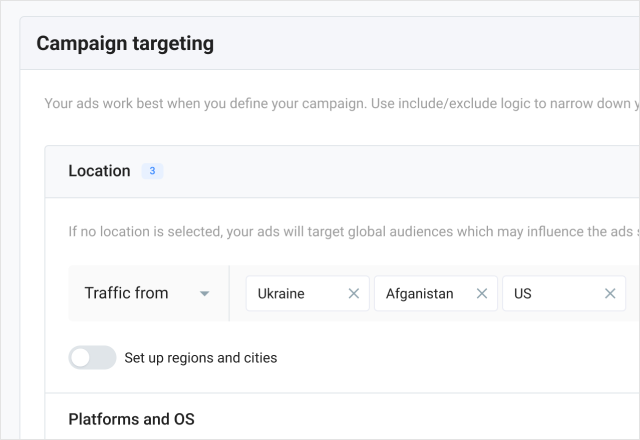This screenshot has width=640, height=440.
Task: Select the Afganistan tag label
Action: (419, 294)
